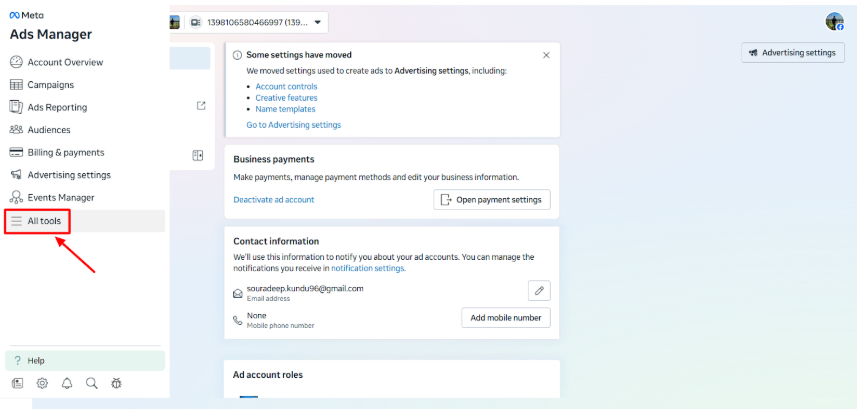Click Open payment settings button

click(492, 200)
